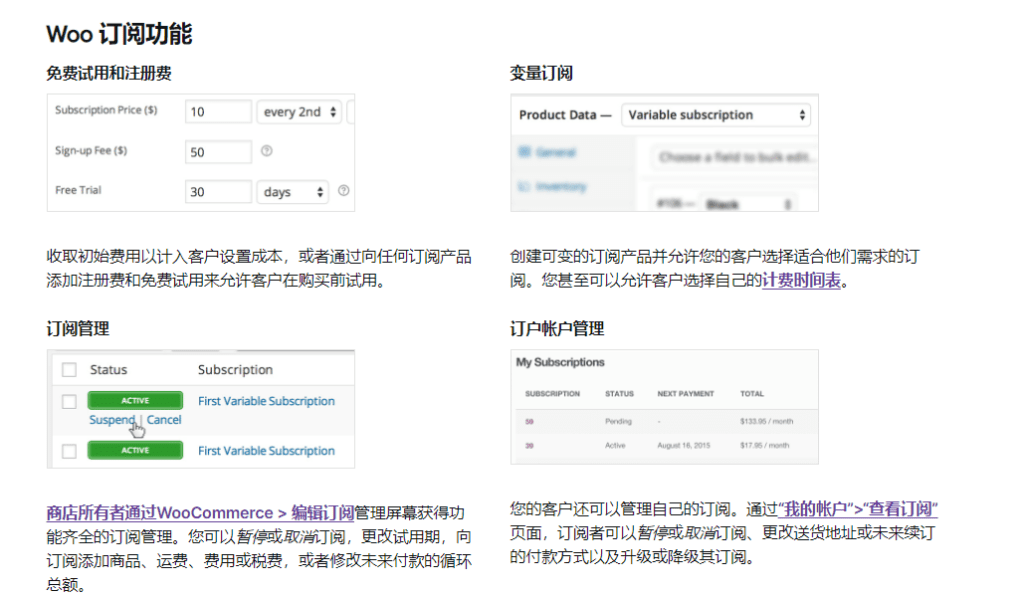Click the Inventory tab icon in Product Data
Viewport: 1024px width, 594px height.
524,187
